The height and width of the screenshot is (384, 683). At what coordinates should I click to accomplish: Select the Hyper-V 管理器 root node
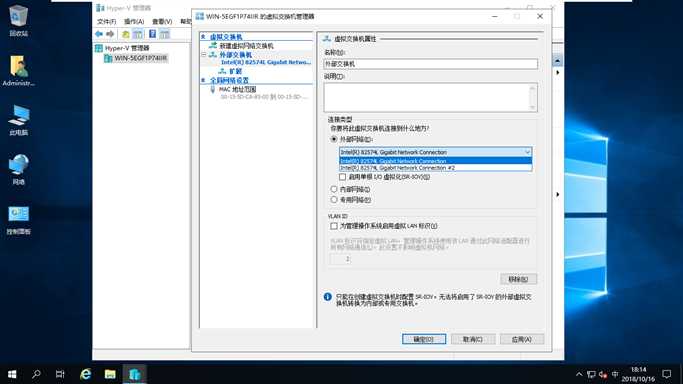coord(127,48)
